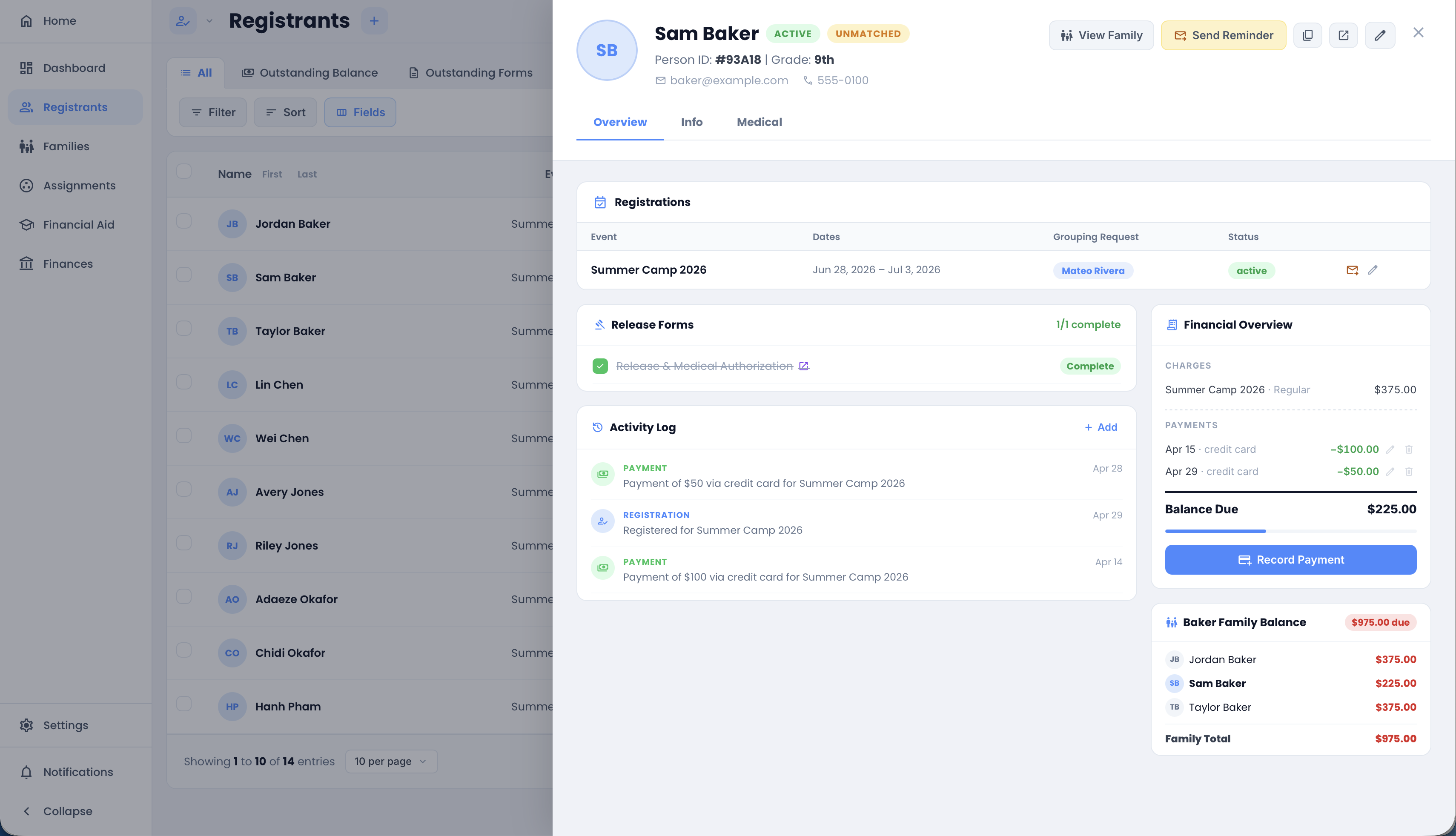The height and width of the screenshot is (836, 1456).
Task: Toggle Release & Medical Authorization complete checkbox
Action: [600, 366]
